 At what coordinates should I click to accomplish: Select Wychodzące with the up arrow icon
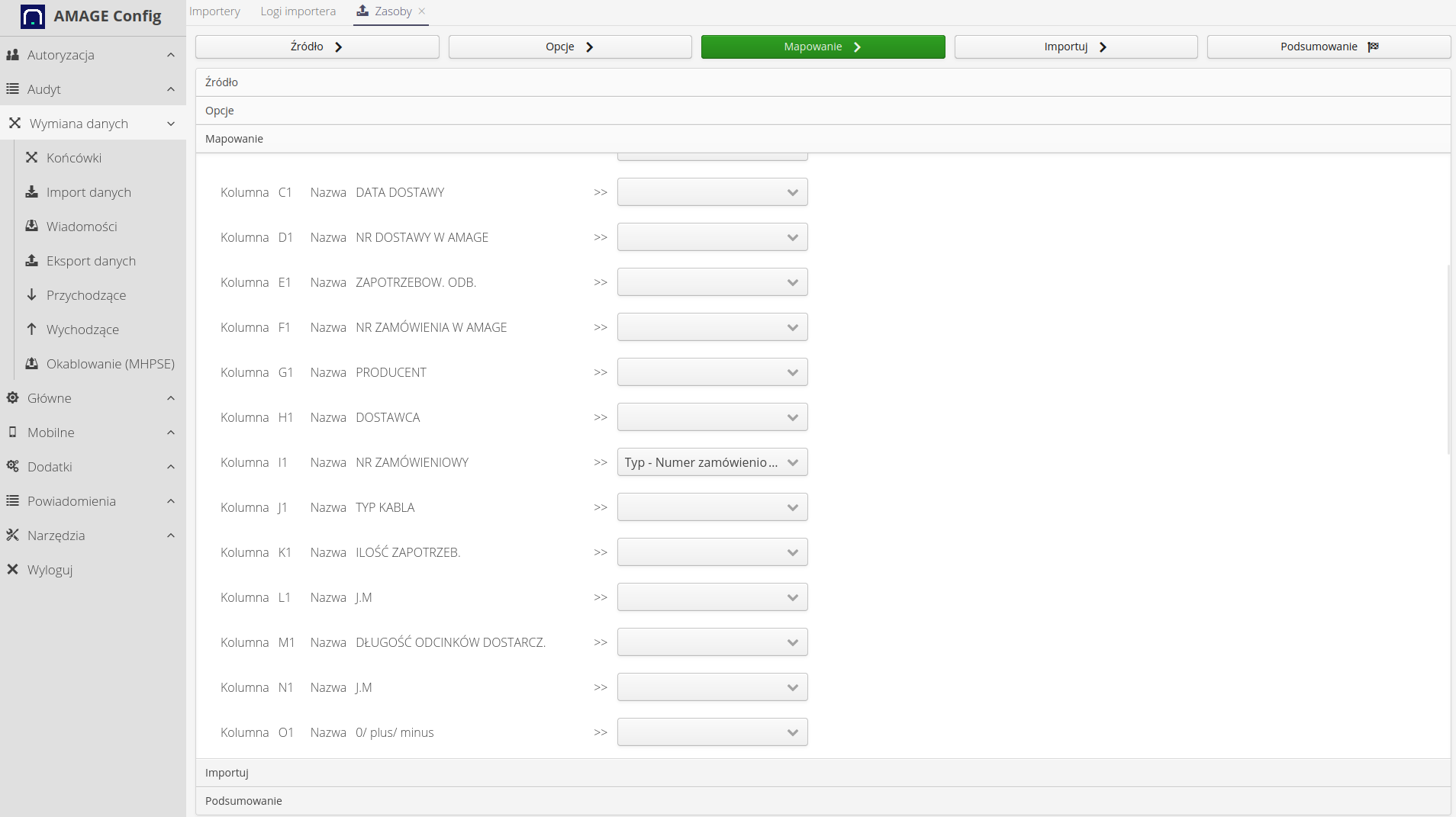[x=82, y=329]
